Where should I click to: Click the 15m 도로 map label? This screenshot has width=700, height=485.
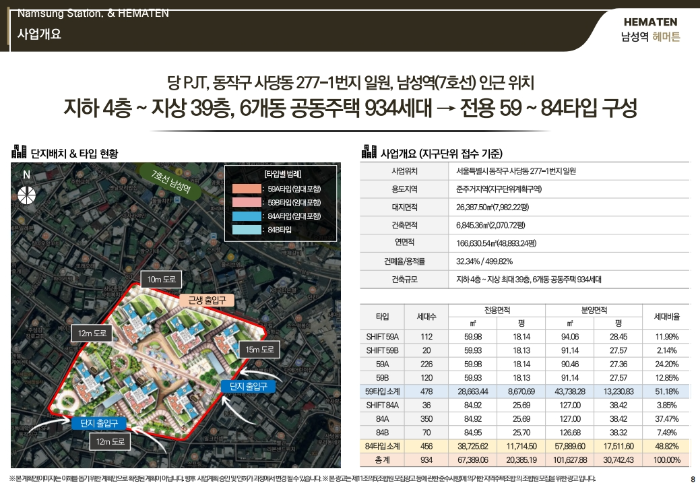click(x=259, y=350)
